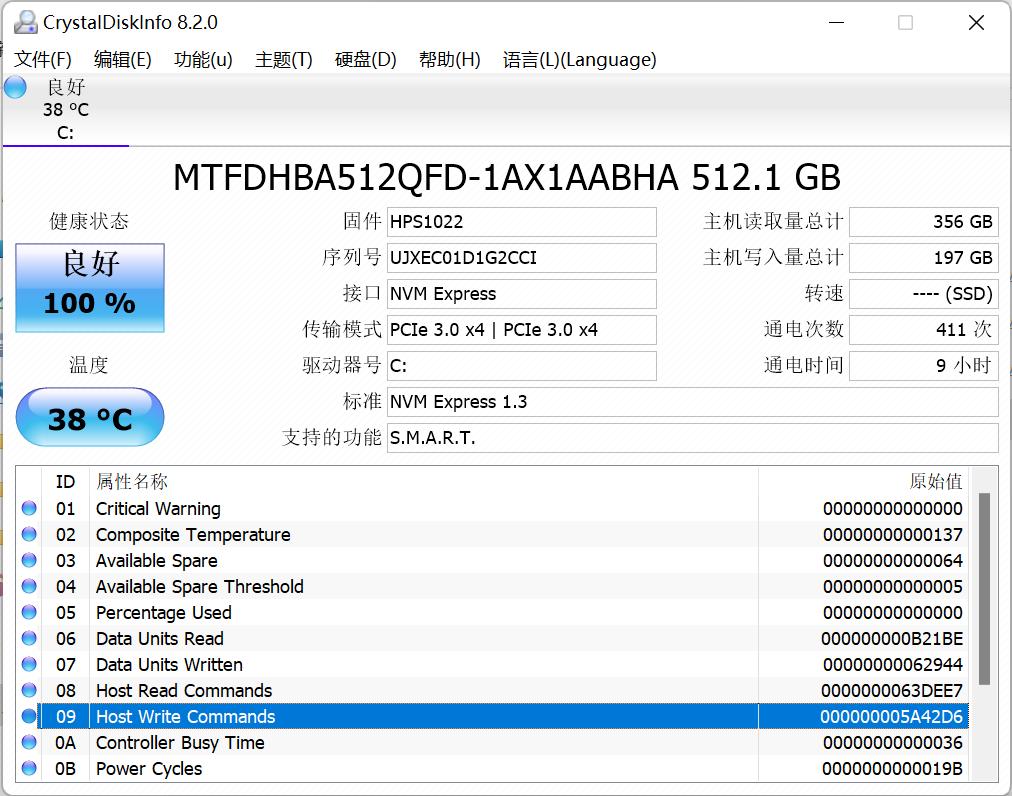Open the 功能(u) menu
Screen dimensions: 1012x796
tap(203, 60)
